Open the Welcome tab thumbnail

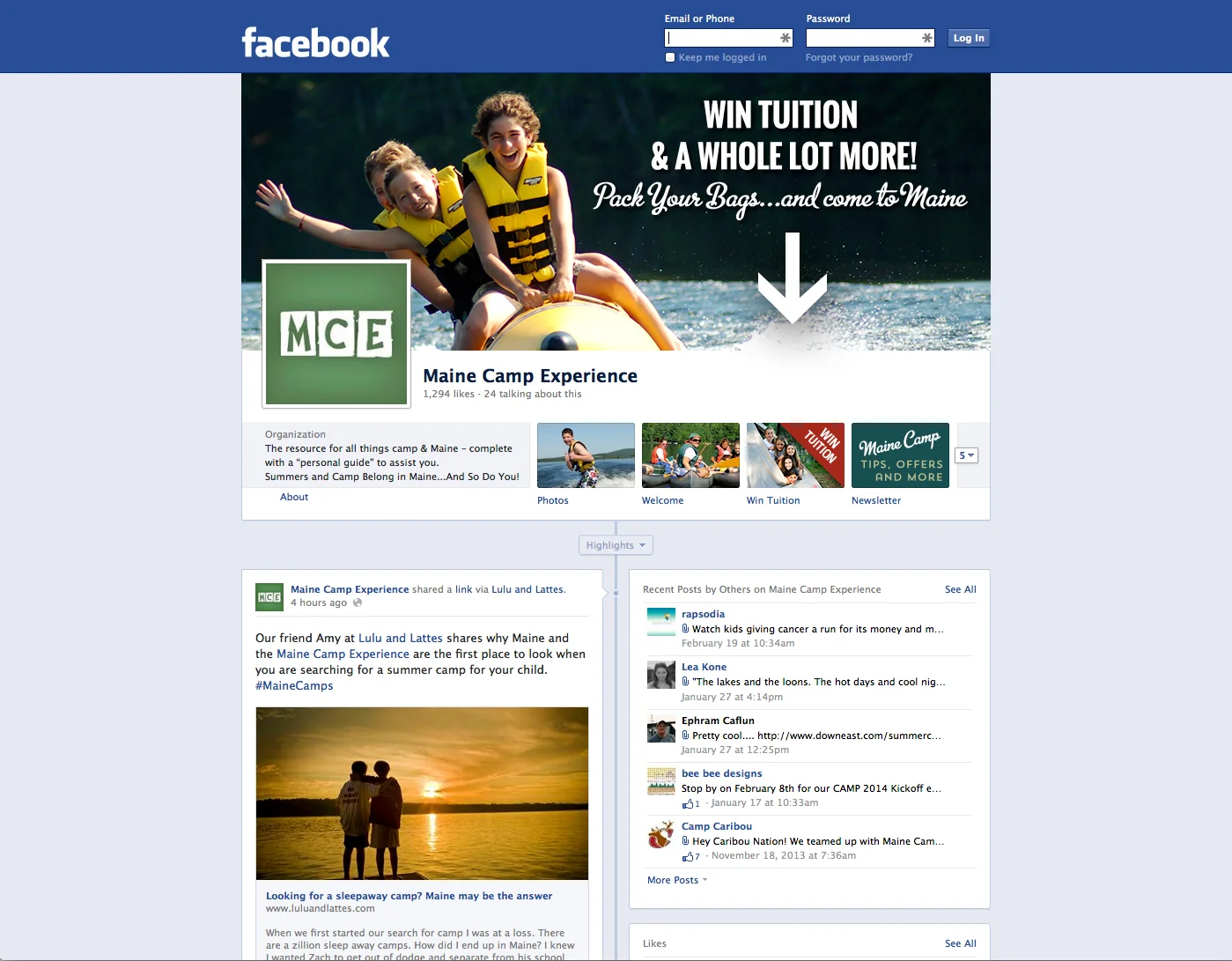pos(690,455)
